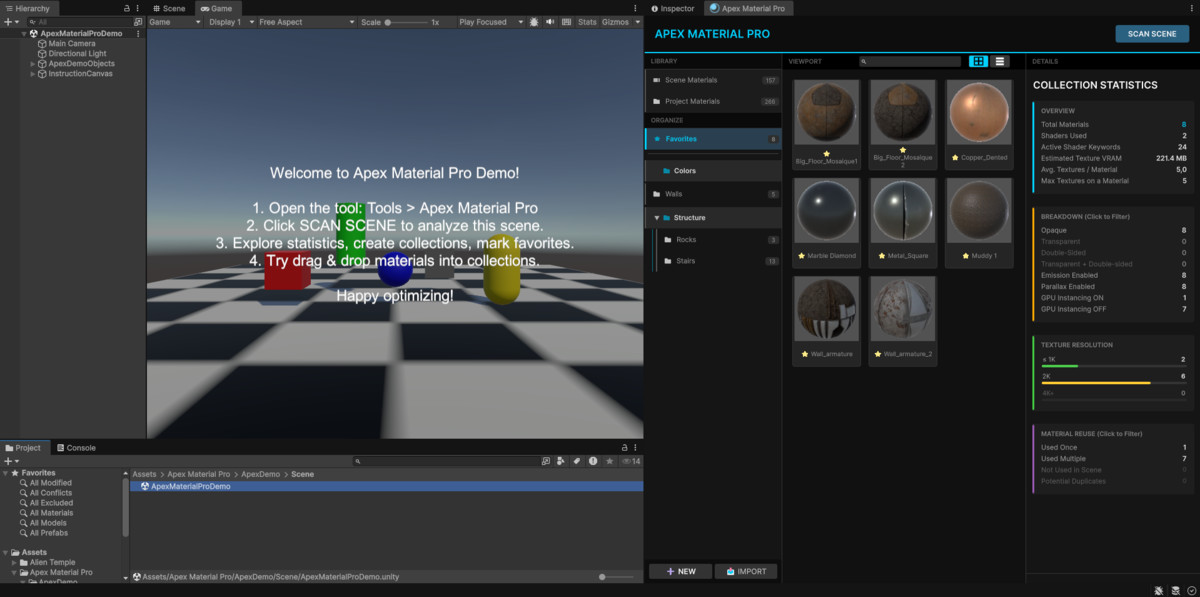The image size is (1200, 597).
Task: Click the Project panel lock icon
Action: click(625, 448)
